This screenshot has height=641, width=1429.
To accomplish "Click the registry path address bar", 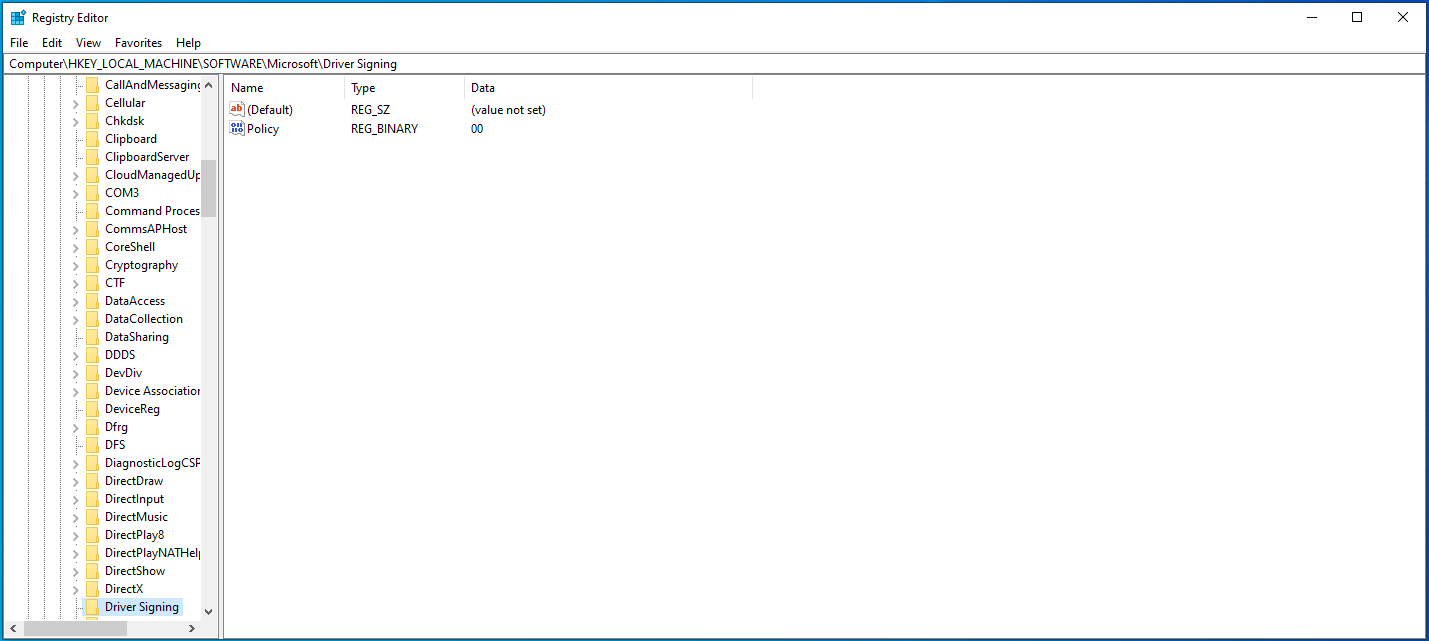I will coord(714,64).
